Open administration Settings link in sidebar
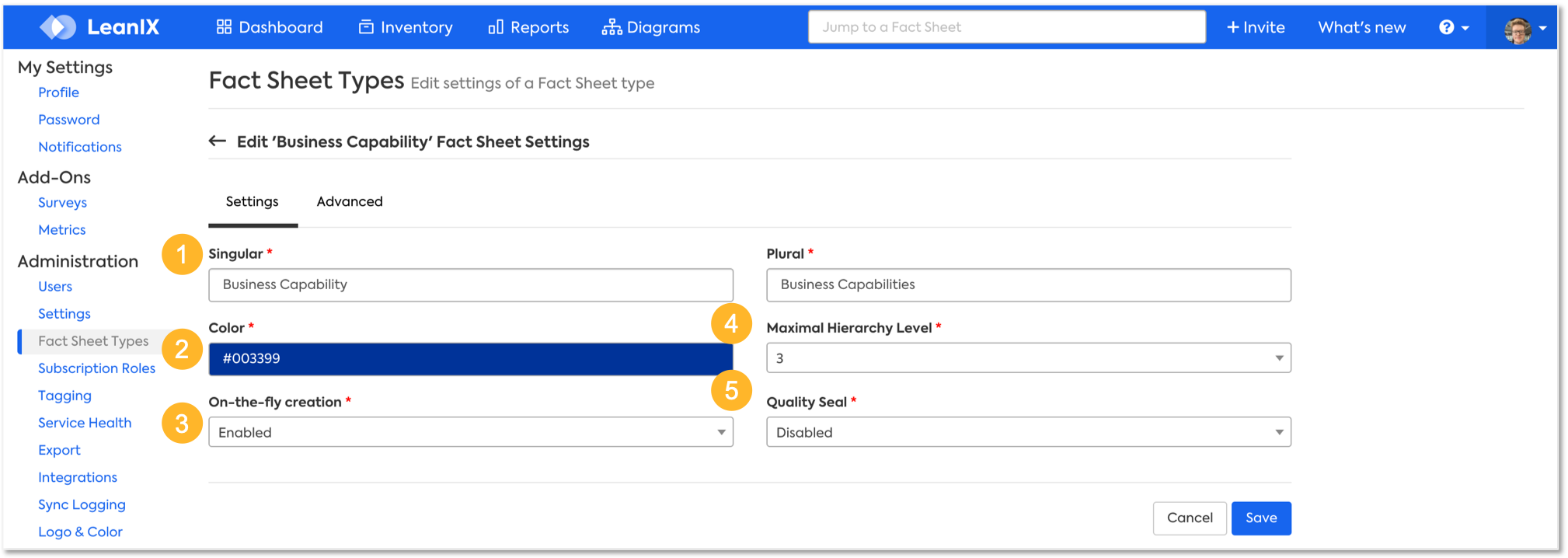Screen dimensions: 1568x558 tap(64, 314)
